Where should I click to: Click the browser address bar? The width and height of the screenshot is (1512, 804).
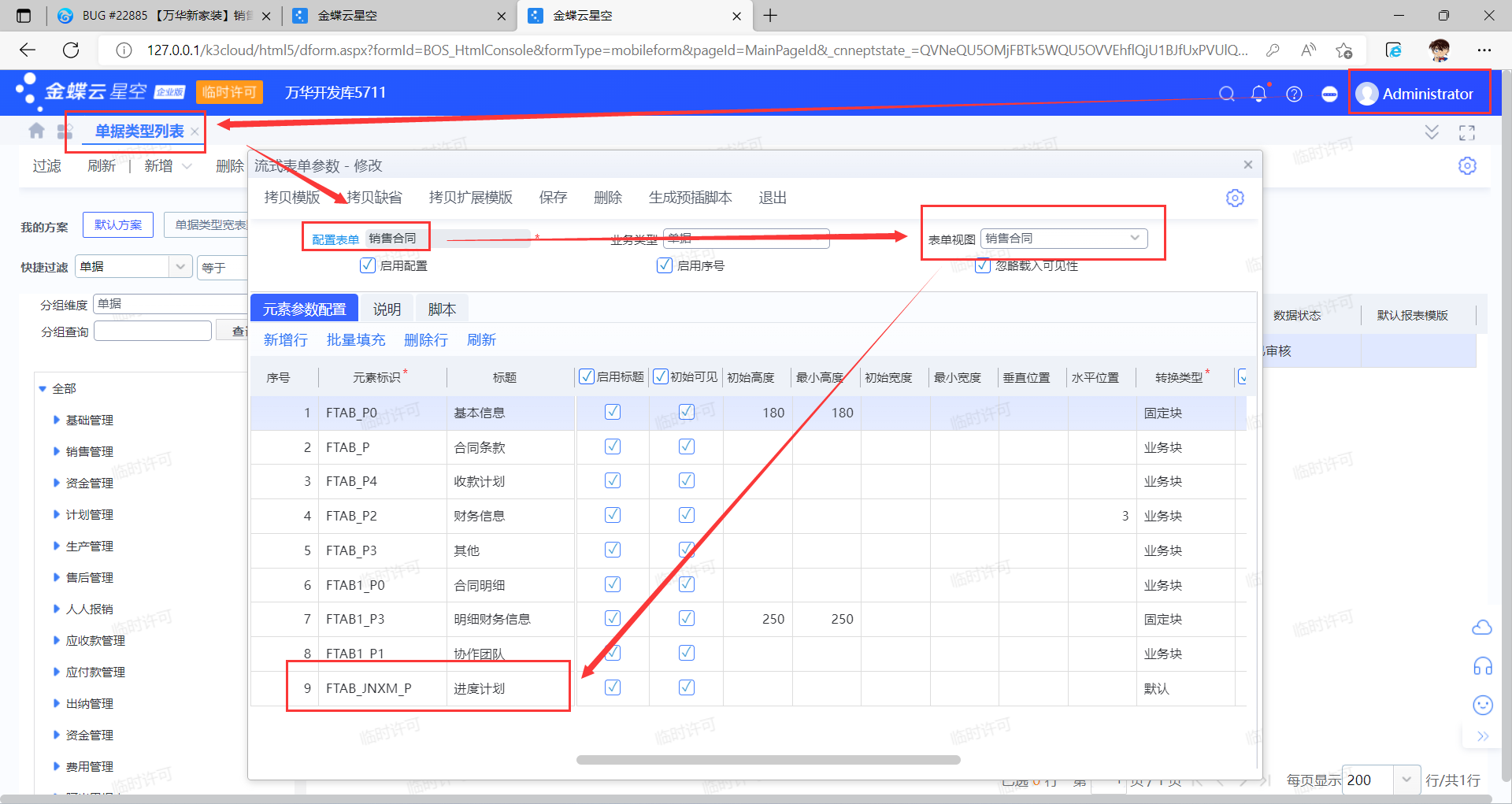[697, 50]
